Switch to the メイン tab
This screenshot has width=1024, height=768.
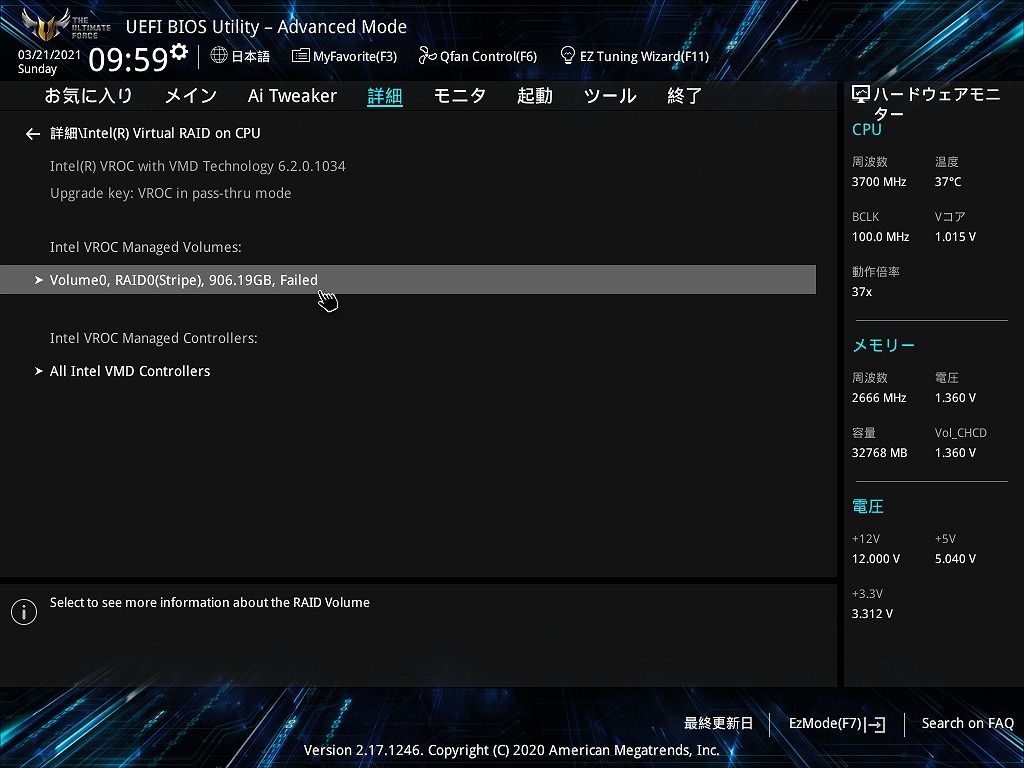(x=191, y=96)
